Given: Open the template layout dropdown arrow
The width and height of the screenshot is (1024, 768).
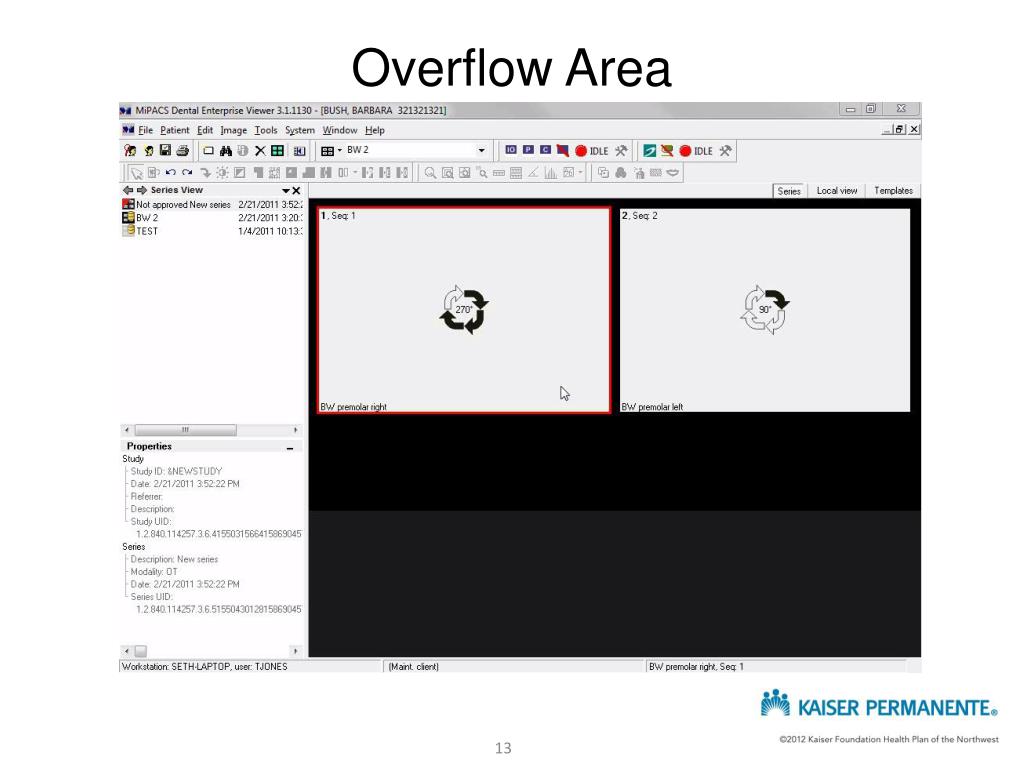Looking at the screenshot, I should coord(340,150).
